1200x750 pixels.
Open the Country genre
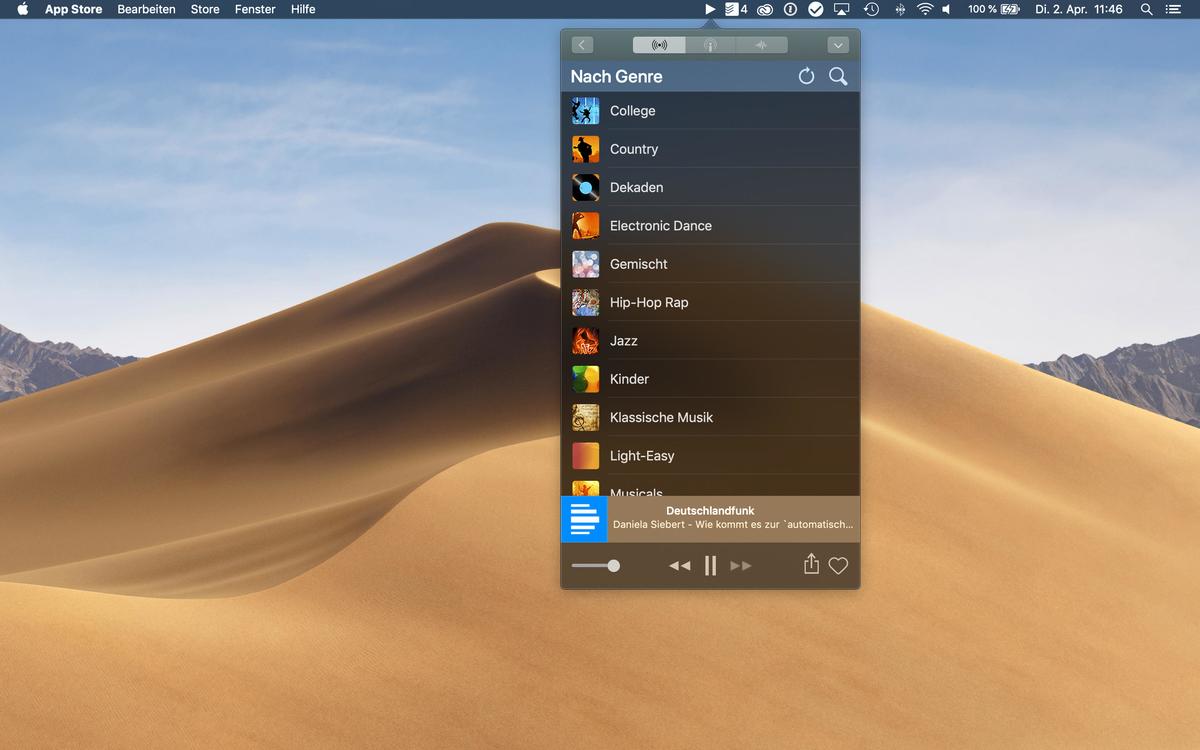710,149
